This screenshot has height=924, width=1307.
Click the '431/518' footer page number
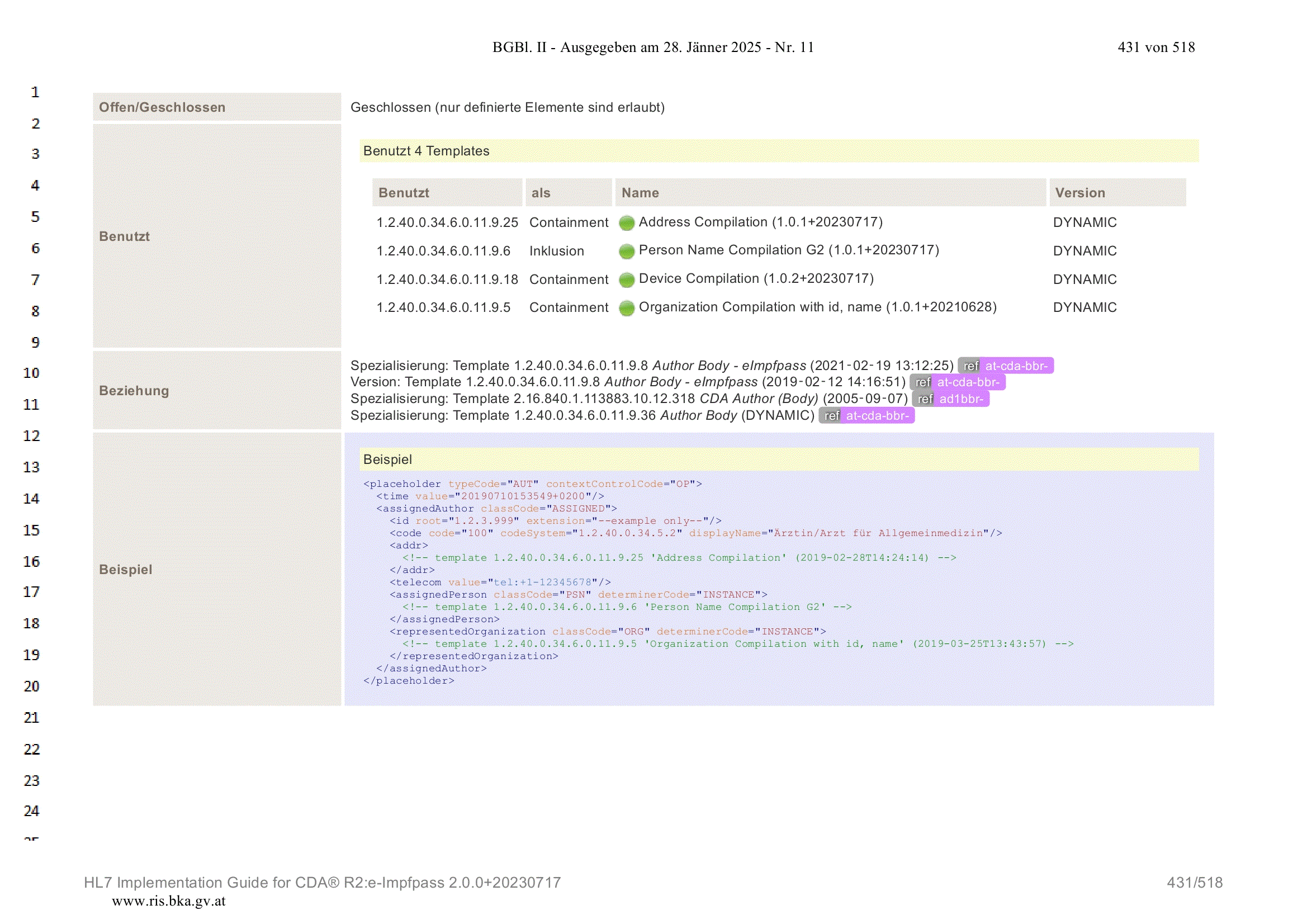point(1194,883)
